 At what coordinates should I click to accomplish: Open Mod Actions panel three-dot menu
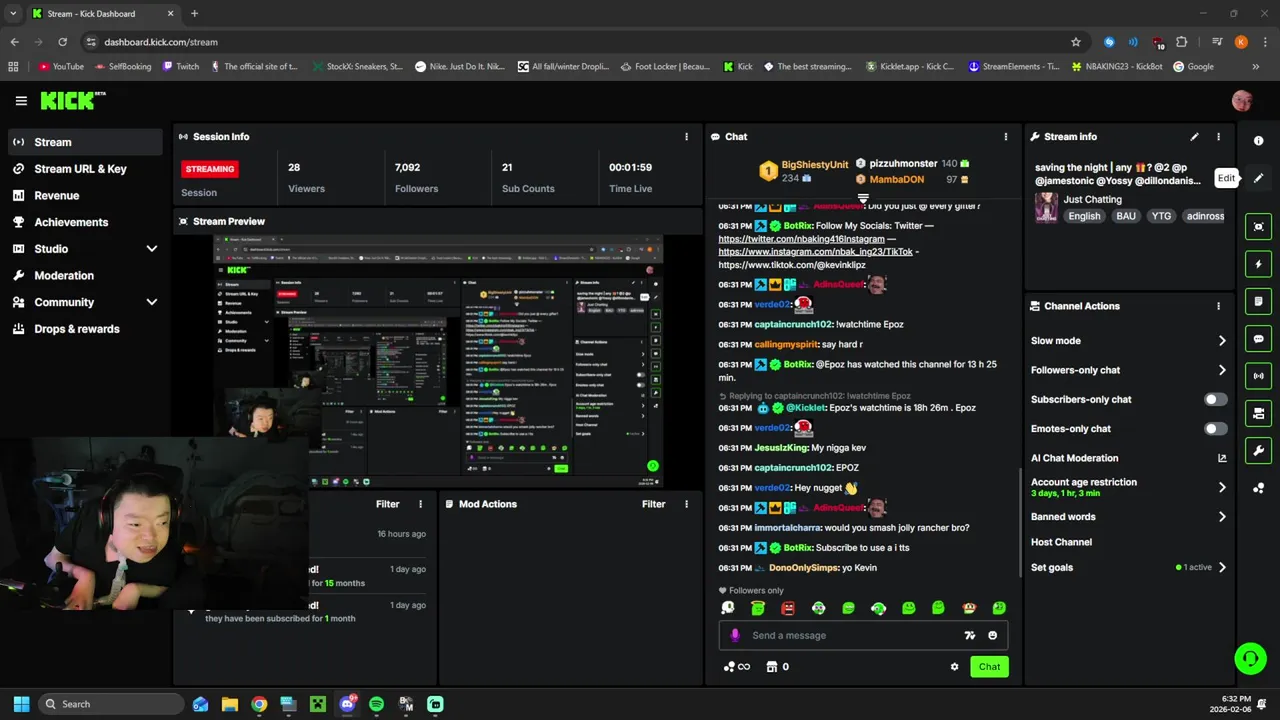pos(686,504)
